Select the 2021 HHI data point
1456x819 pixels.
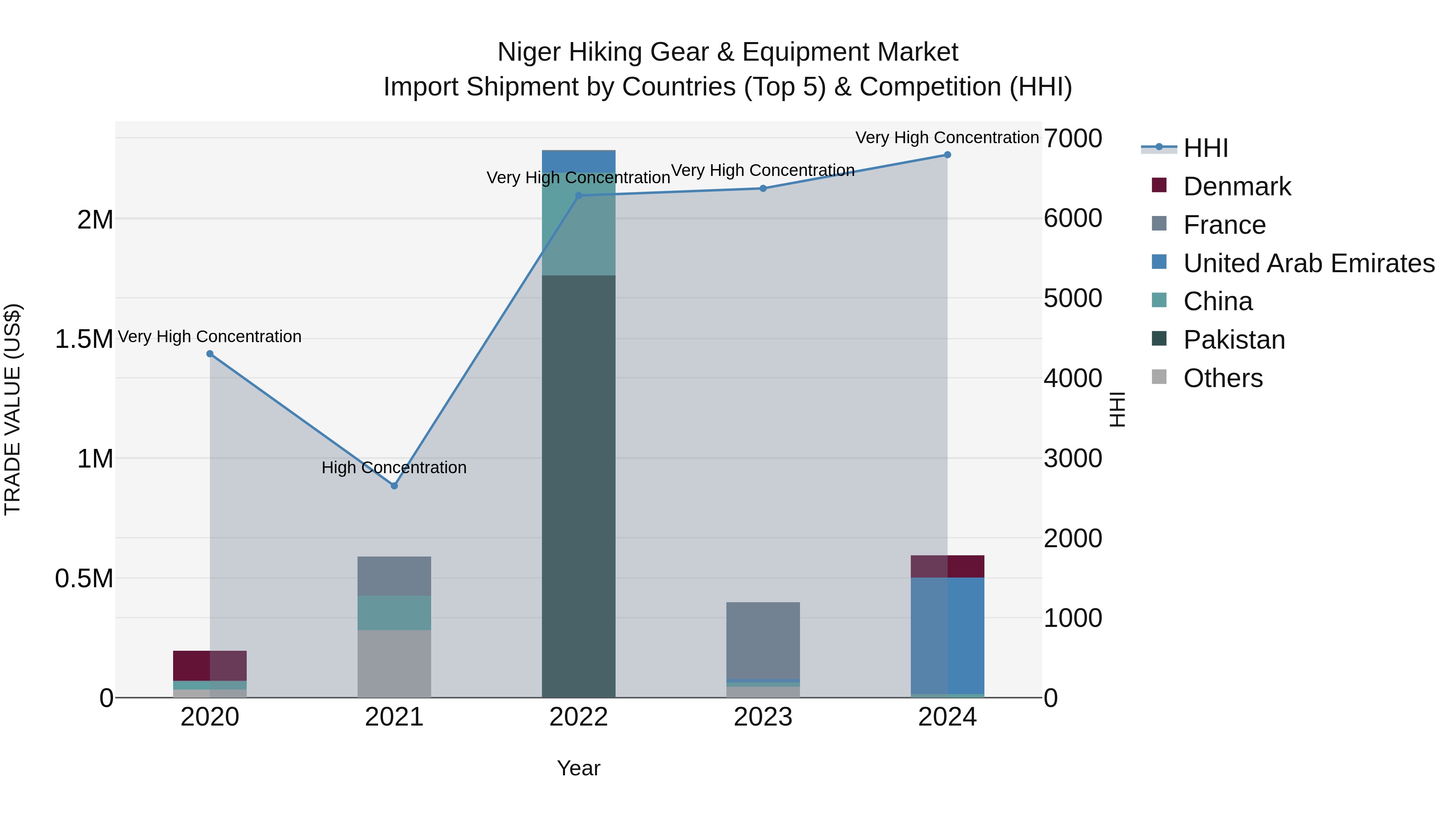(394, 485)
